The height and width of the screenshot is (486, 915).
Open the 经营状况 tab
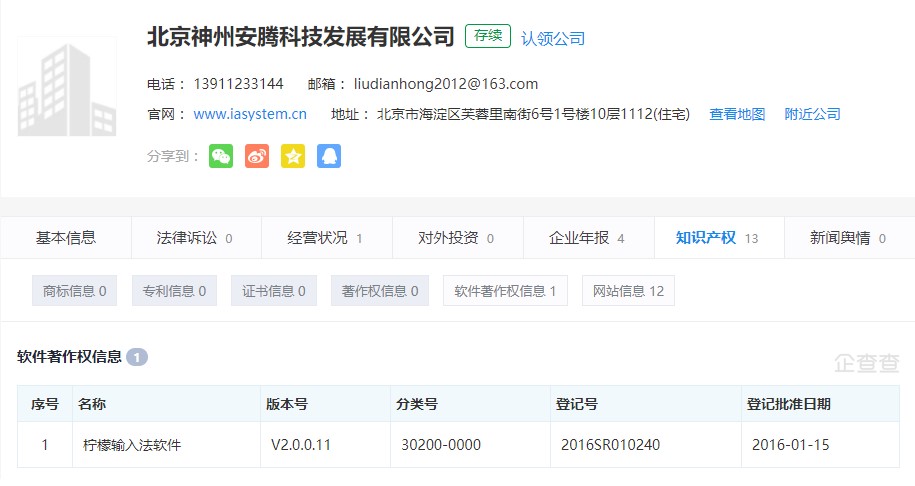pos(327,237)
